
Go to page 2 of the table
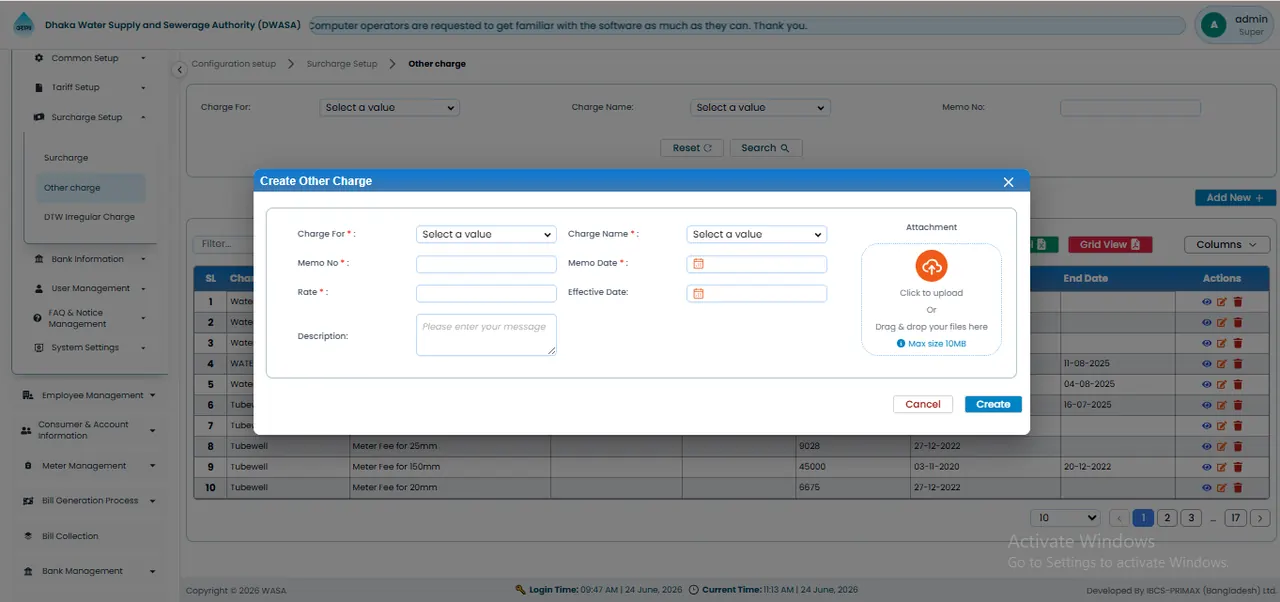tap(1166, 518)
